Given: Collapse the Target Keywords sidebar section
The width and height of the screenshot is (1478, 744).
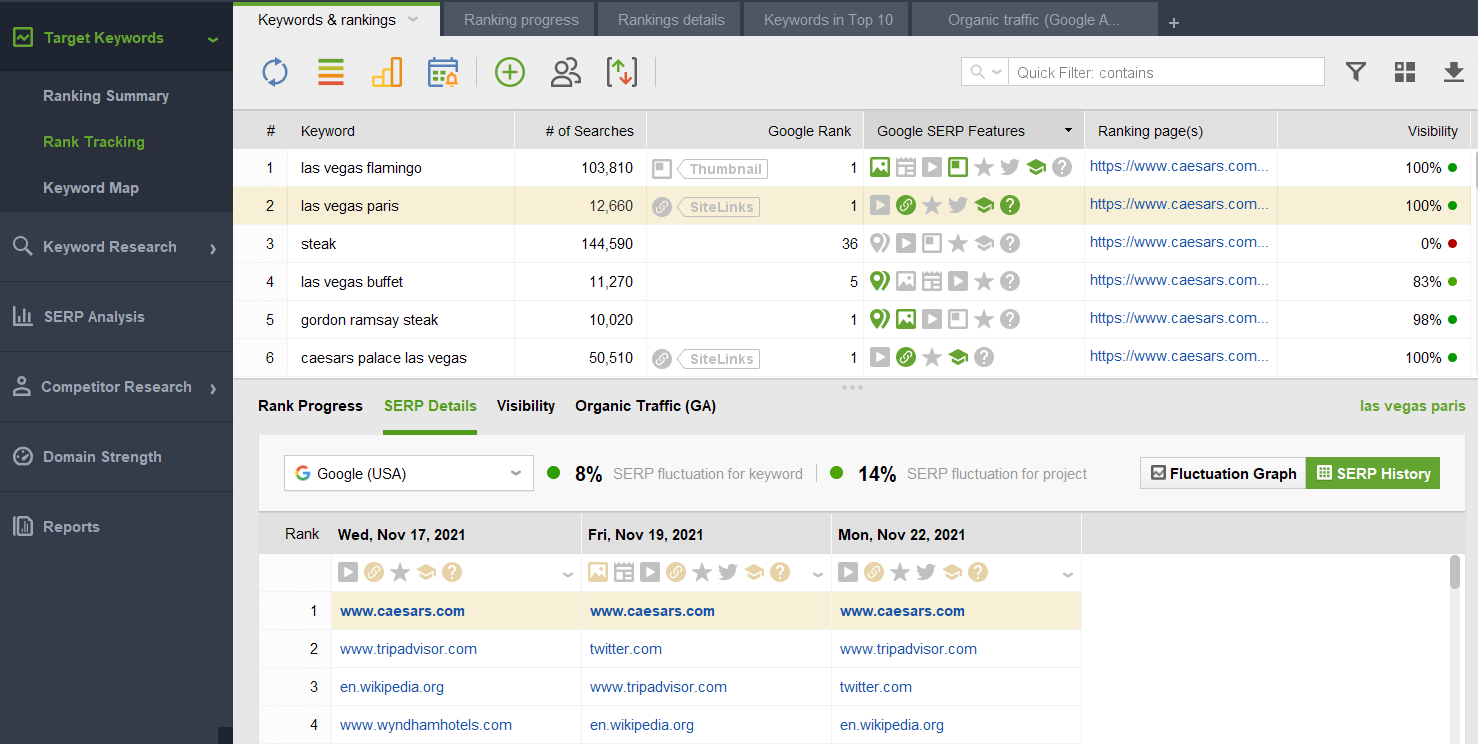Looking at the screenshot, I should click(x=212, y=39).
